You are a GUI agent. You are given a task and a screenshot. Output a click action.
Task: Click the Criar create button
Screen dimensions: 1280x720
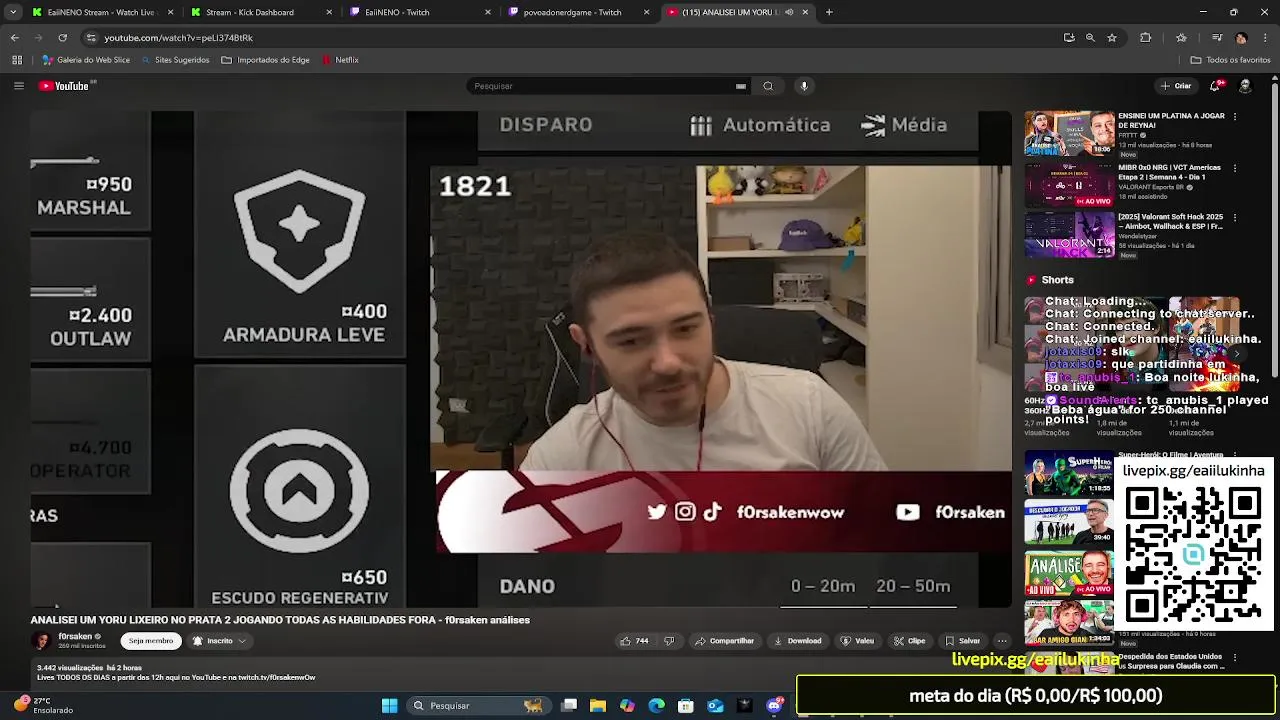point(1175,86)
